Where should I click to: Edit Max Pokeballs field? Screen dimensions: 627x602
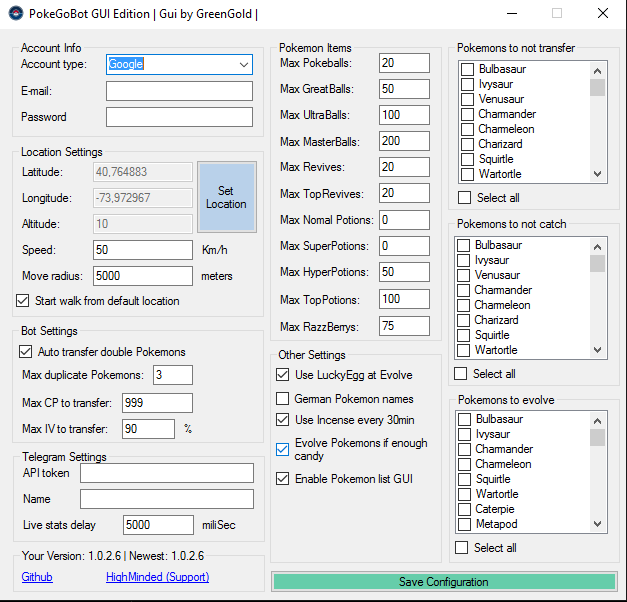pos(404,63)
